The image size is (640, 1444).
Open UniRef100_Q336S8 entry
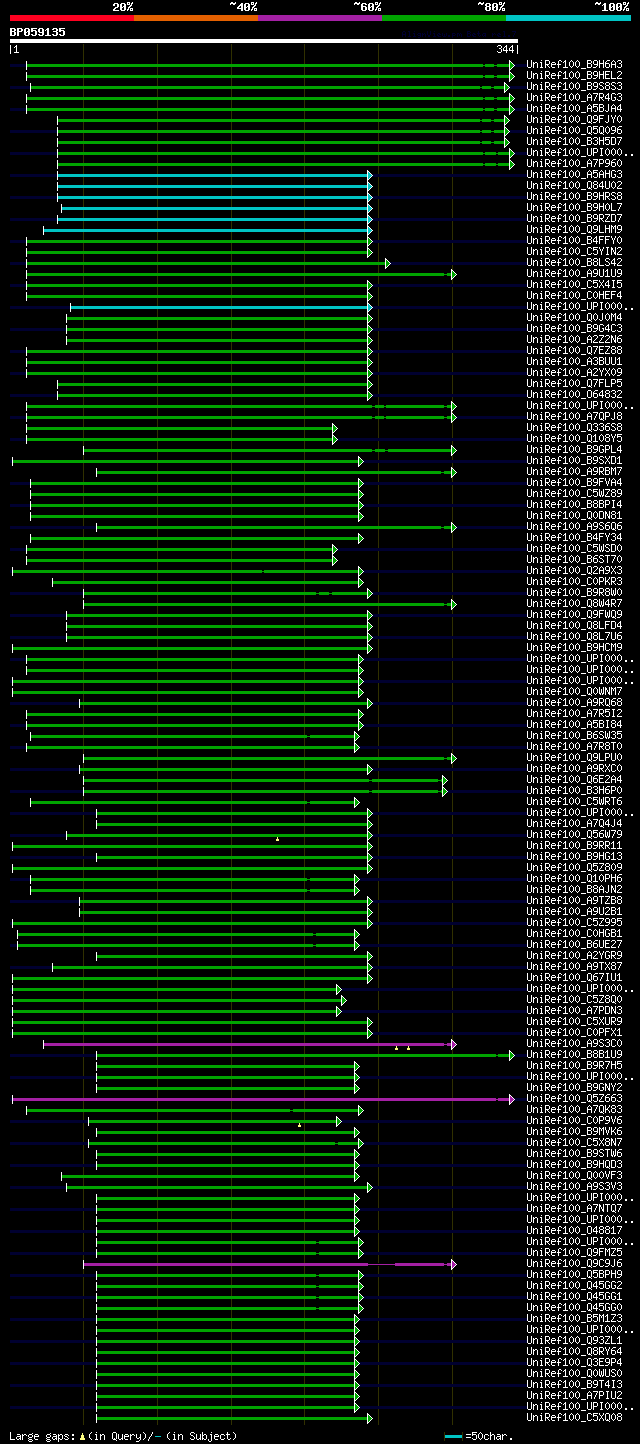click(574, 428)
